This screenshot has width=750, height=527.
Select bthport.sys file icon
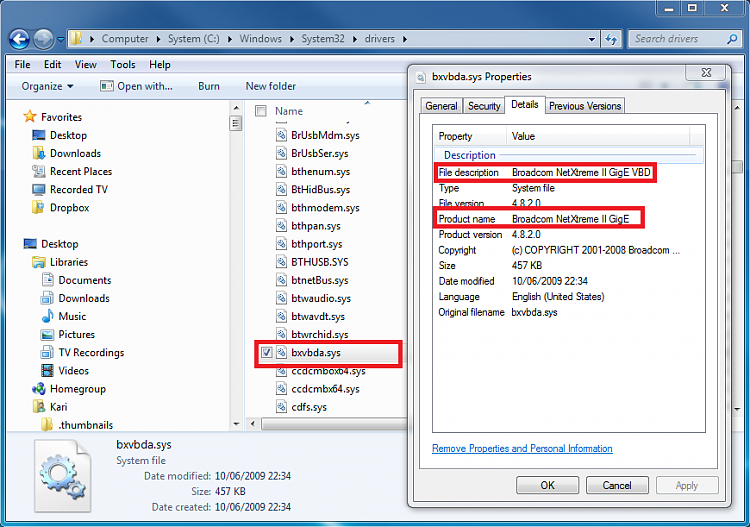coord(281,244)
